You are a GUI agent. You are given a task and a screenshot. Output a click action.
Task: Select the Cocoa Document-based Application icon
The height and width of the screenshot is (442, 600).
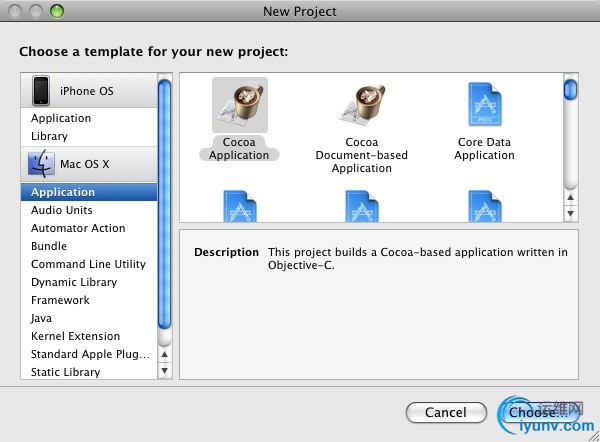pyautogui.click(x=362, y=105)
